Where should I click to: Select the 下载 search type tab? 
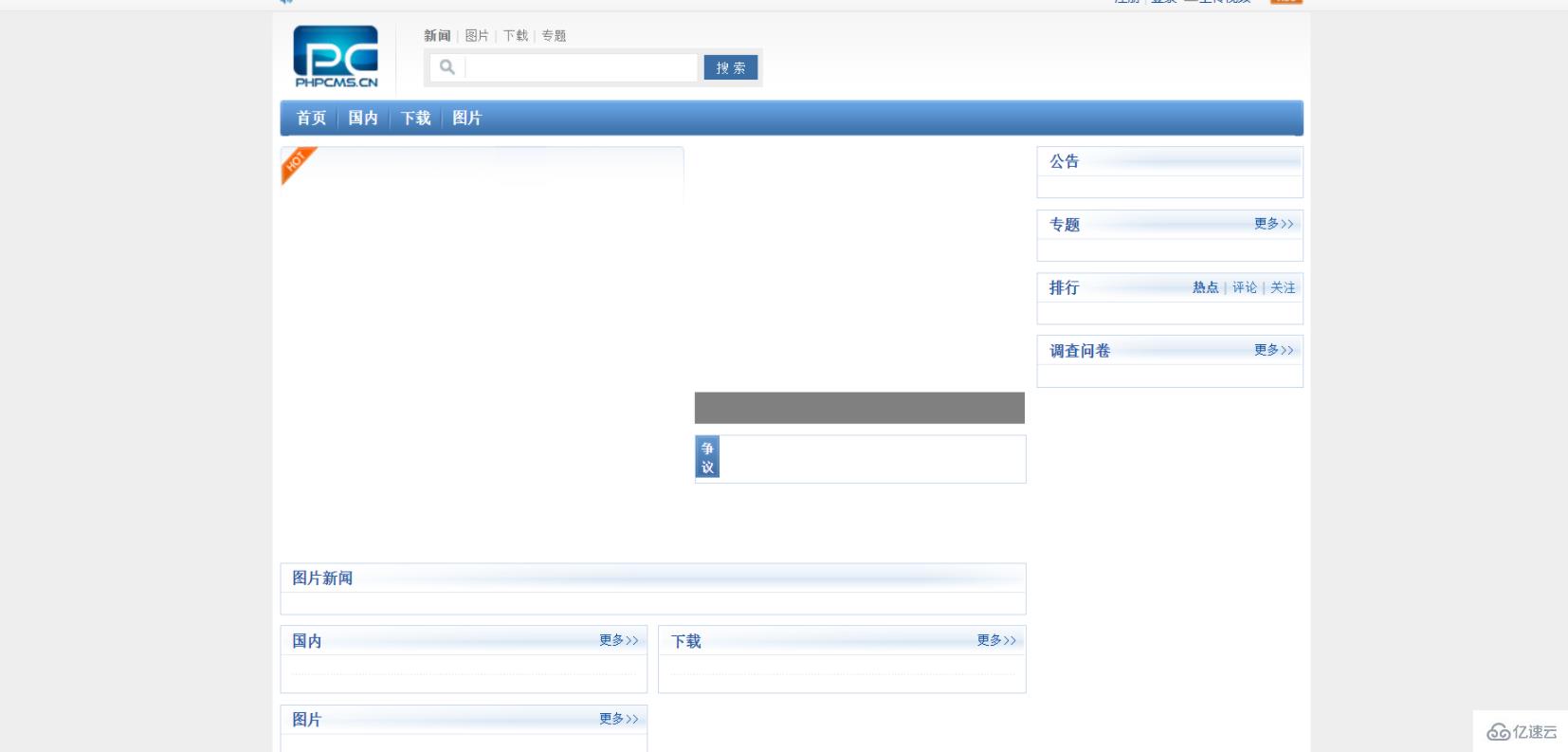[x=516, y=36]
